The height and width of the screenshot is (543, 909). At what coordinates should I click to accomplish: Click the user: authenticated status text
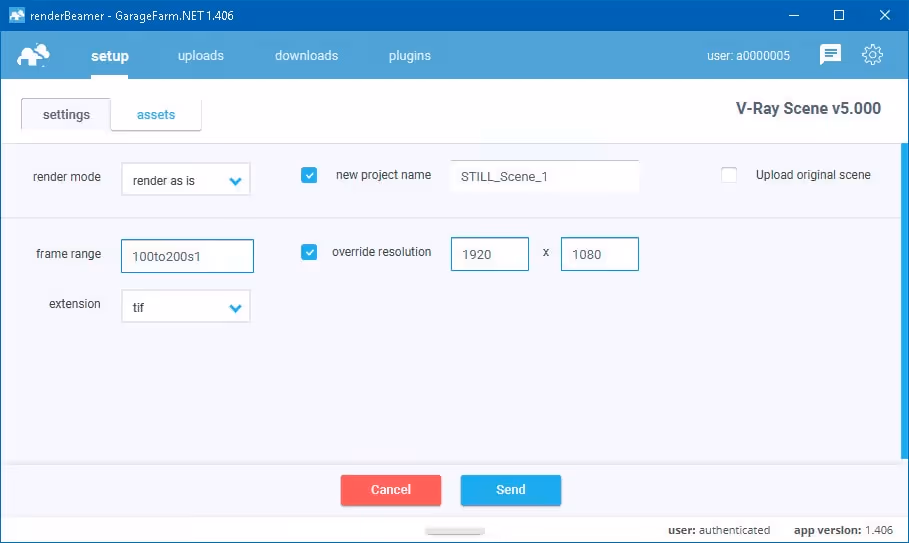point(719,530)
